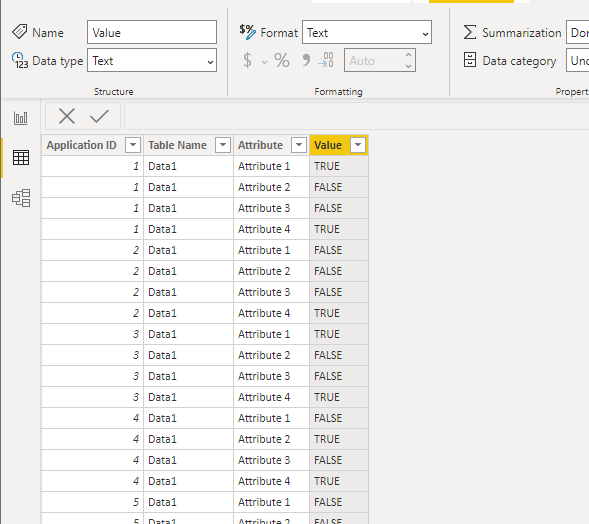The width and height of the screenshot is (589, 524).
Task: Switch to the Data view icon
Action: 21,157
